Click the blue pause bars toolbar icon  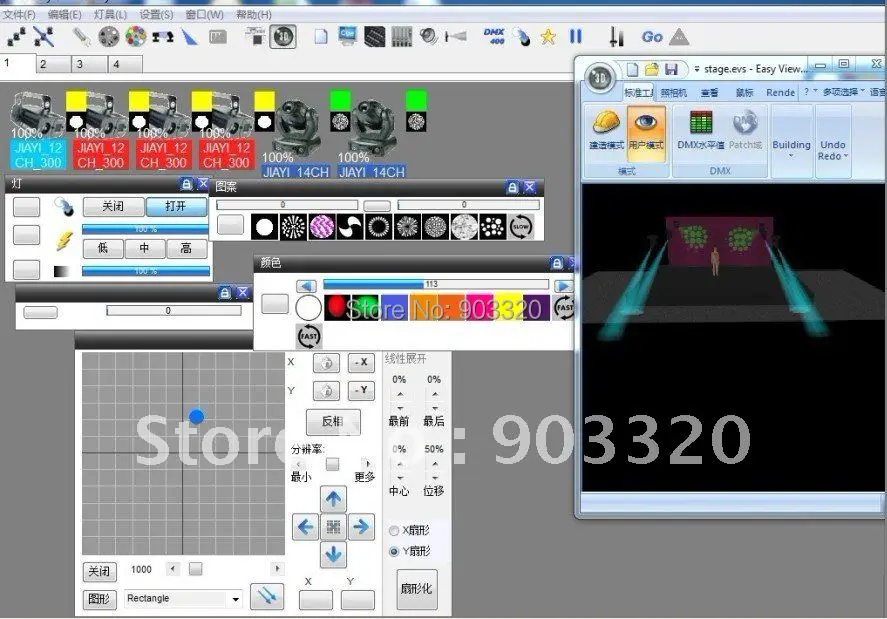pyautogui.click(x=576, y=37)
